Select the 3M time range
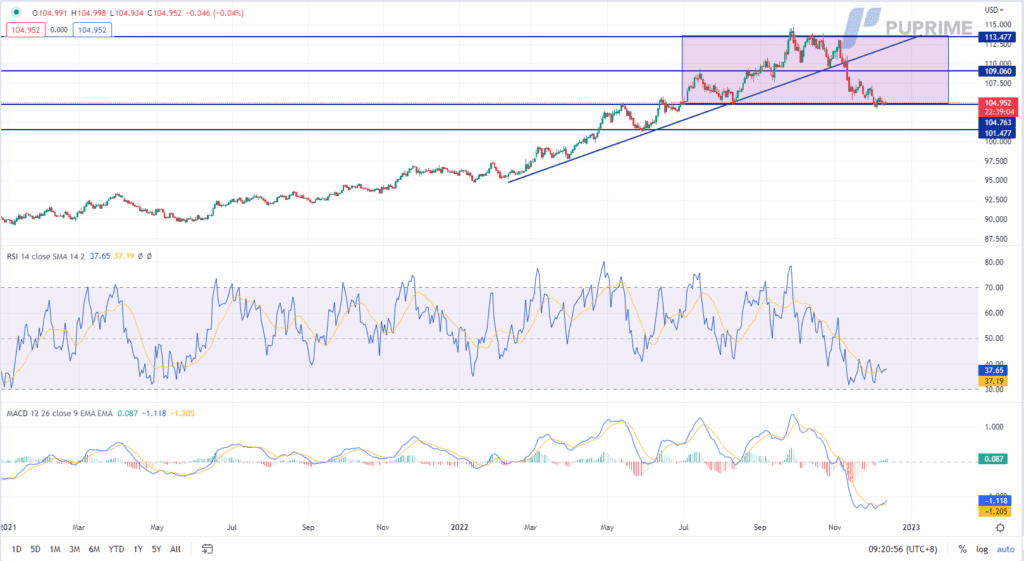This screenshot has height=561, width=1024. click(74, 549)
